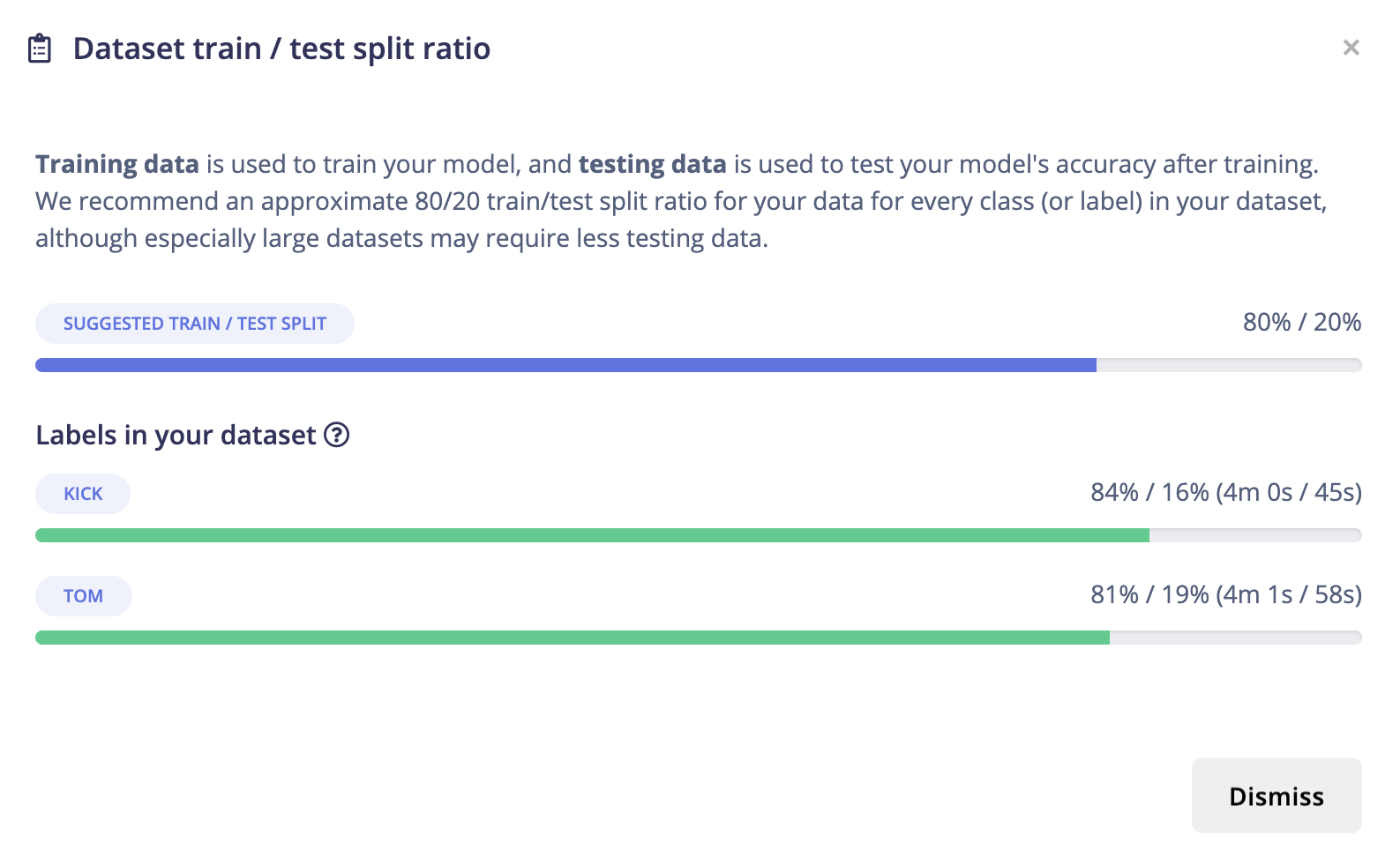
Task: Select the KICK label badge
Action: [83, 494]
